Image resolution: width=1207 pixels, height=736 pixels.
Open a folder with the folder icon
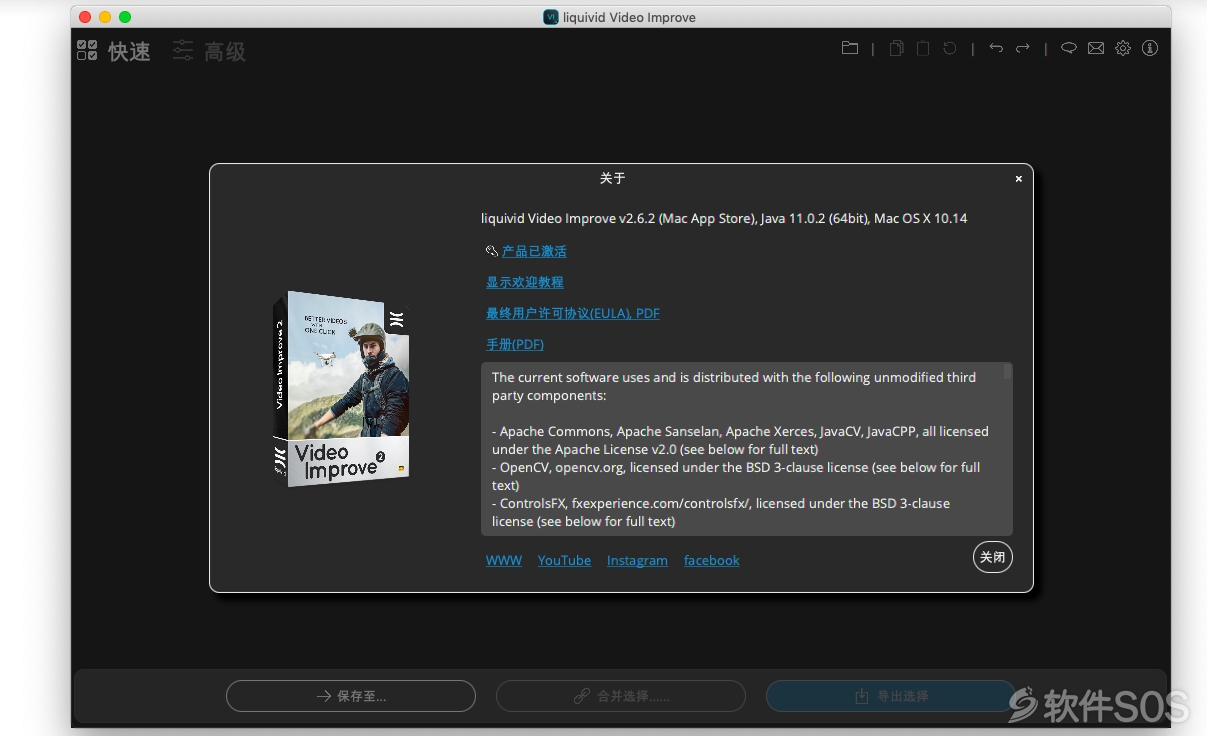tap(850, 48)
